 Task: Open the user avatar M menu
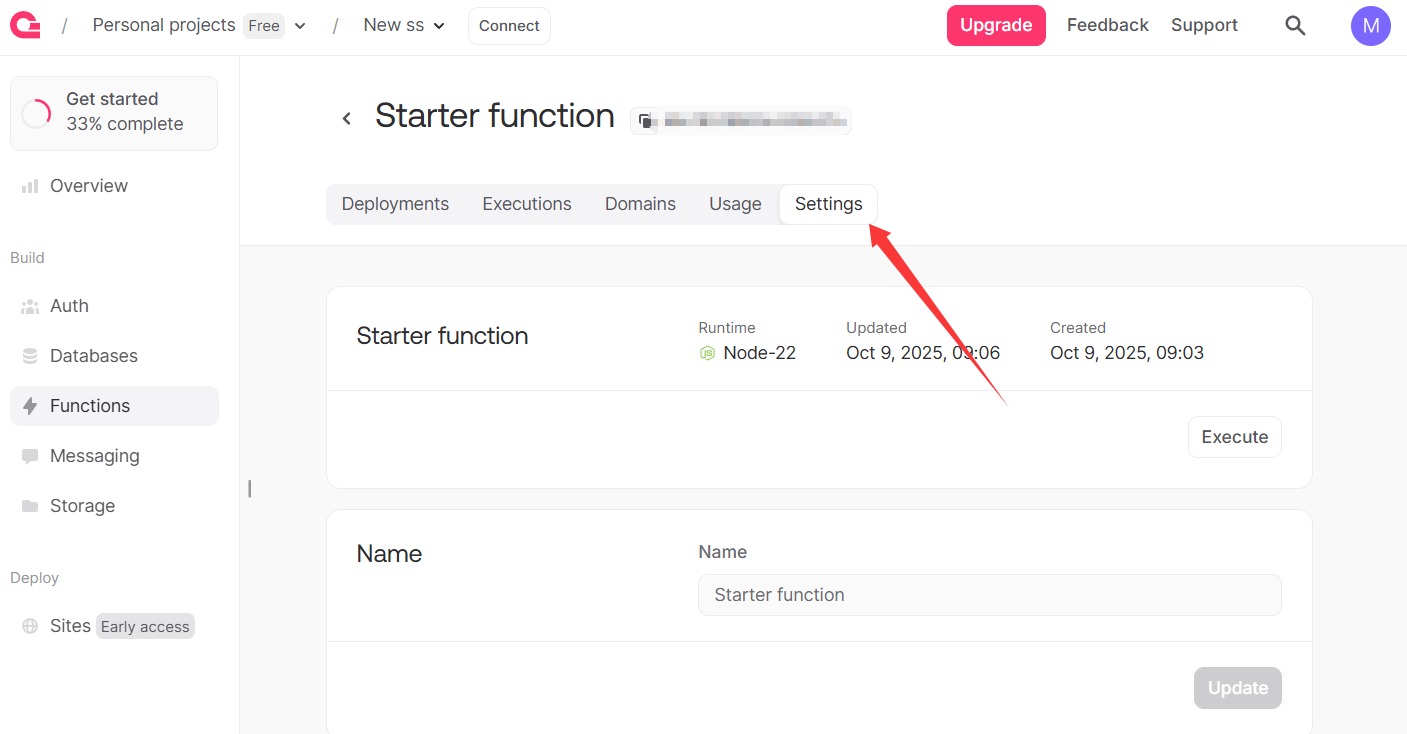(1370, 26)
